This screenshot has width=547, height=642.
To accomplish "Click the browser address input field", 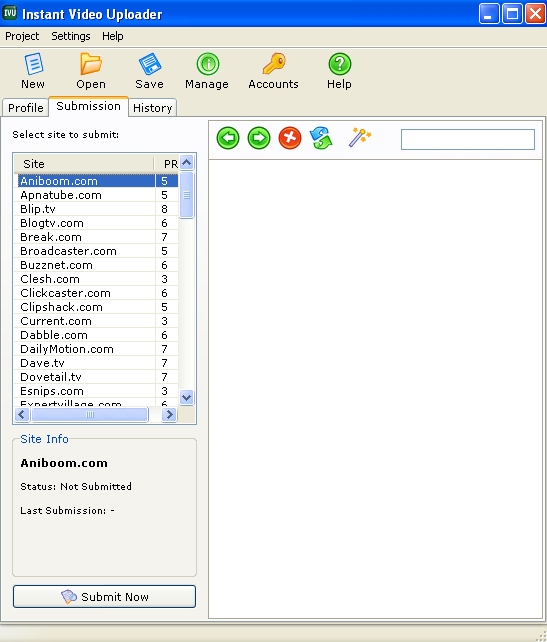I will [468, 140].
